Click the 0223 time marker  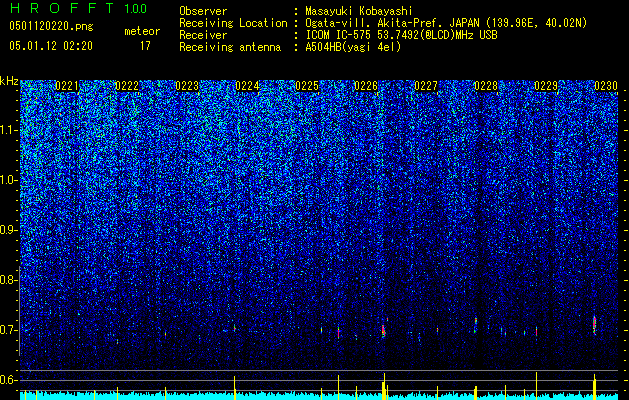click(187, 86)
